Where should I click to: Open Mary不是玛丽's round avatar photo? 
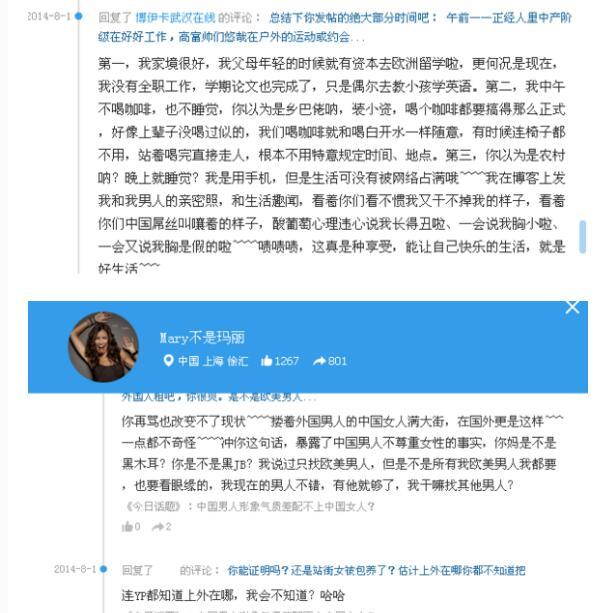103,347
